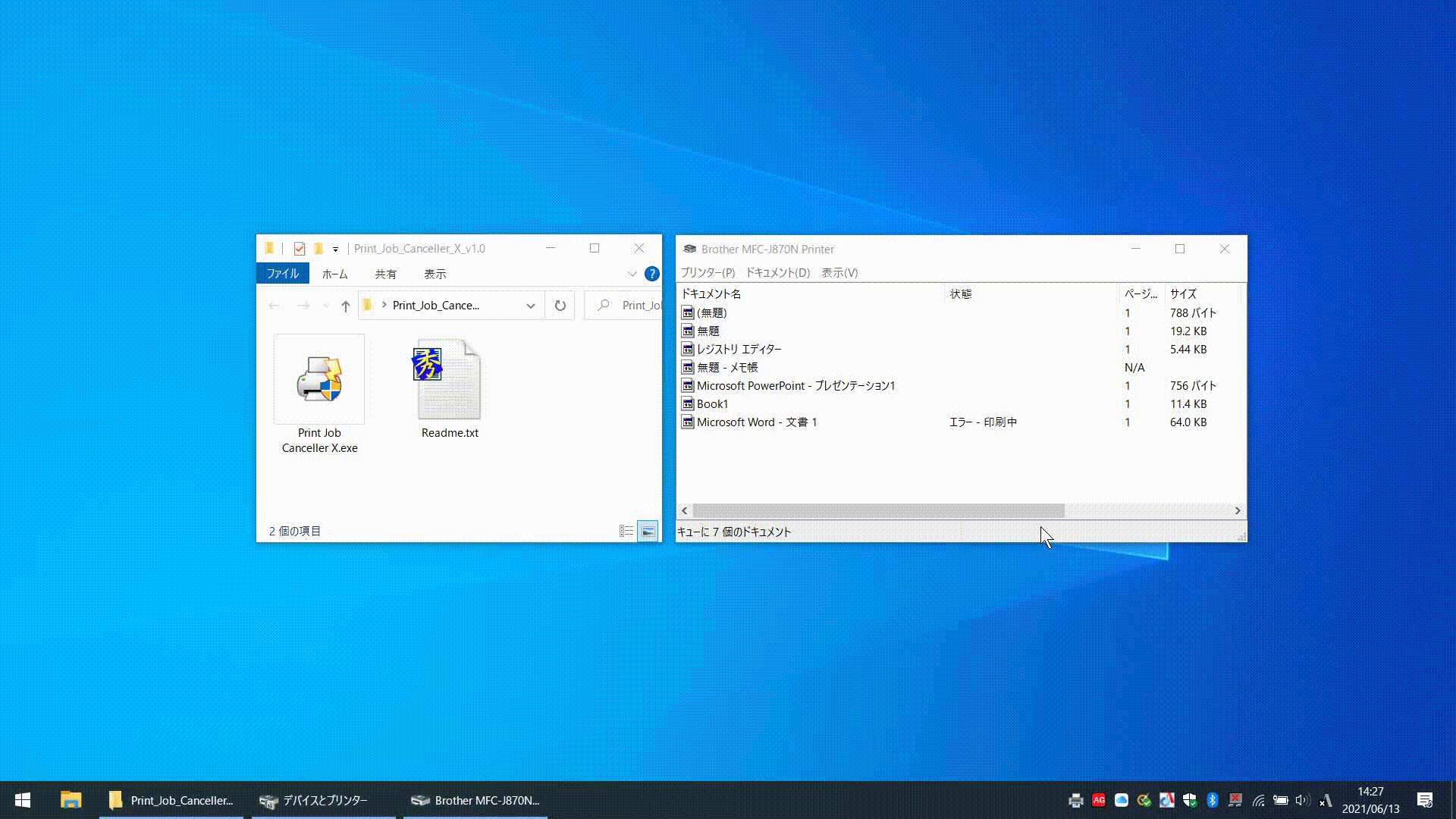Select the (無題) print job
The height and width of the screenshot is (819, 1456).
961,313
